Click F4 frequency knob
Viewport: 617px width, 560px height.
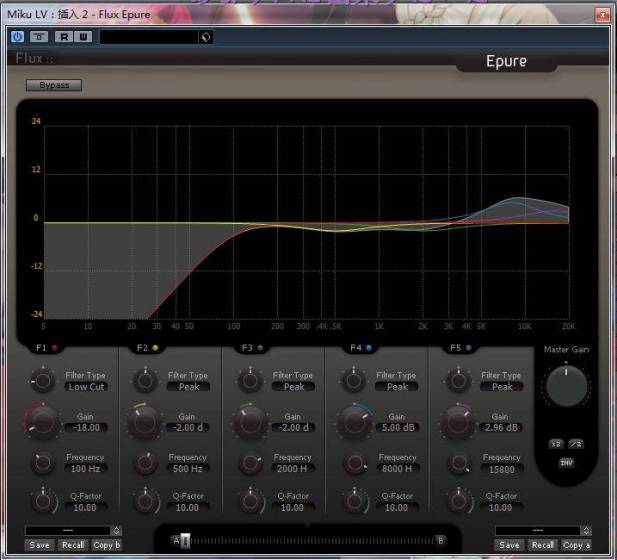[x=355, y=463]
